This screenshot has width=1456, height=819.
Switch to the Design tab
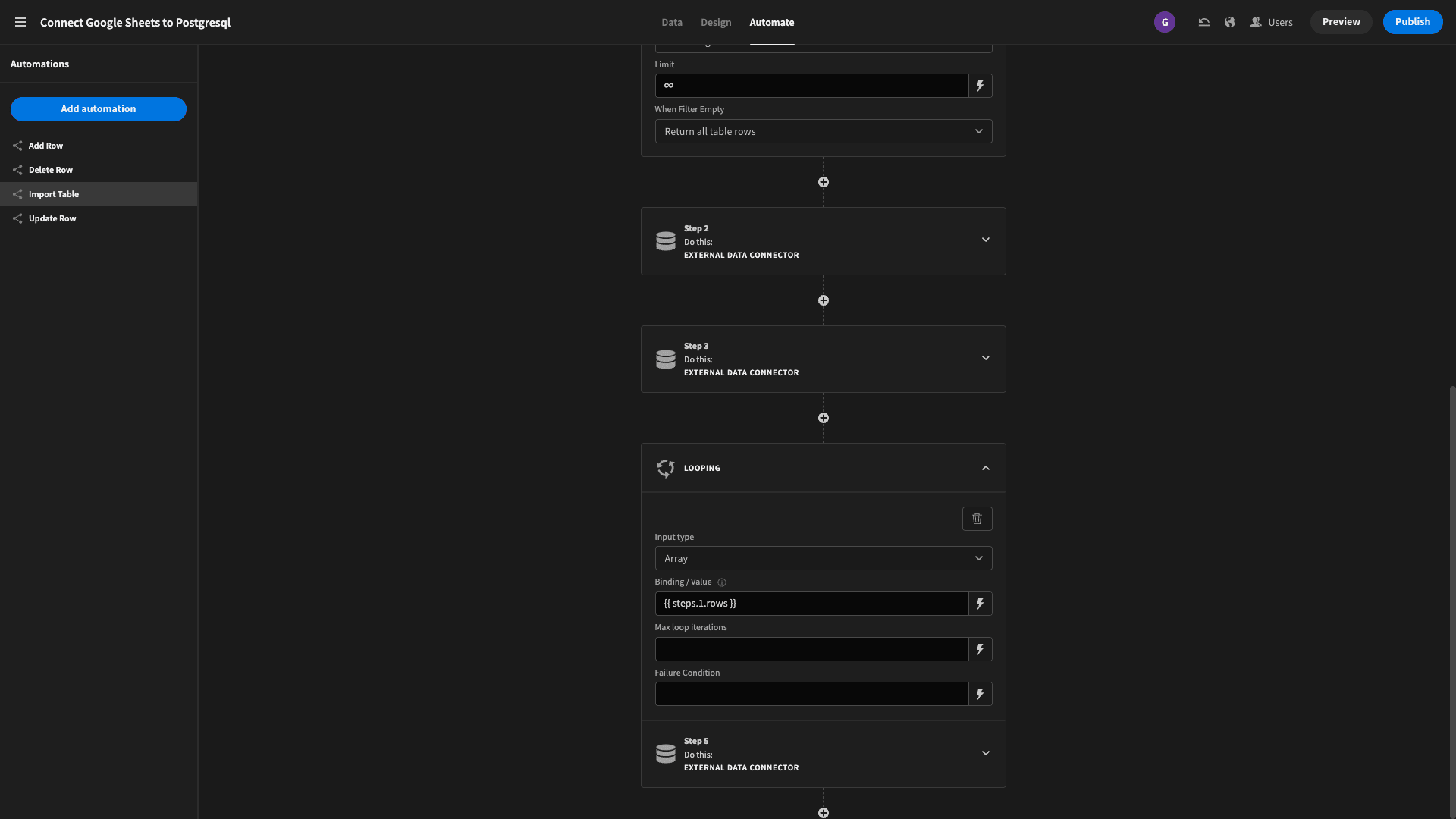pyautogui.click(x=715, y=22)
